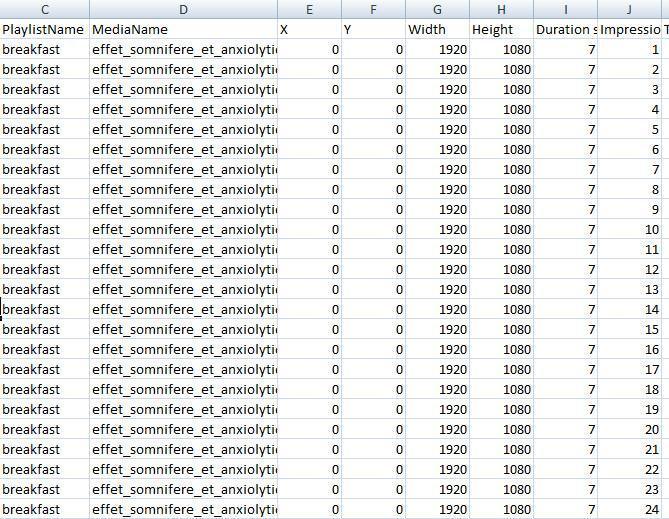Select Duration 7 in row with impression 7
669x519 pixels.
(x=565, y=169)
